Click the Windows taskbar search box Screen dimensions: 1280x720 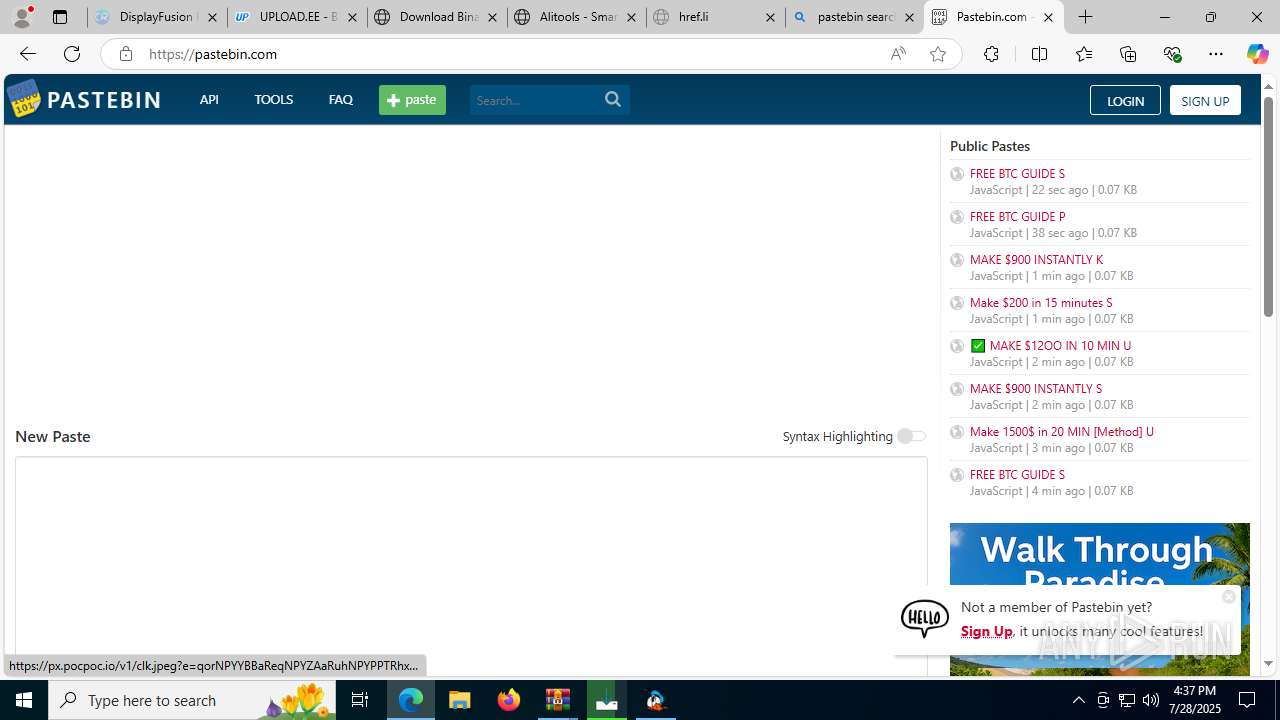click(194, 700)
